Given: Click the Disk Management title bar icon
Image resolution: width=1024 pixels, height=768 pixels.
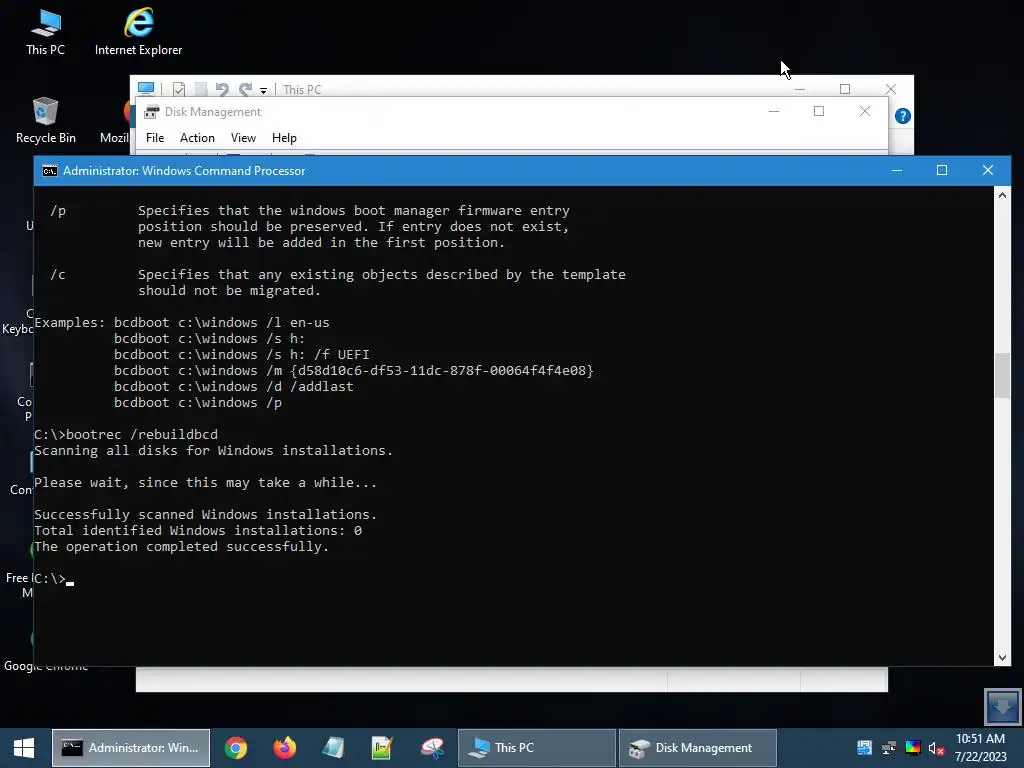Looking at the screenshot, I should (x=152, y=112).
